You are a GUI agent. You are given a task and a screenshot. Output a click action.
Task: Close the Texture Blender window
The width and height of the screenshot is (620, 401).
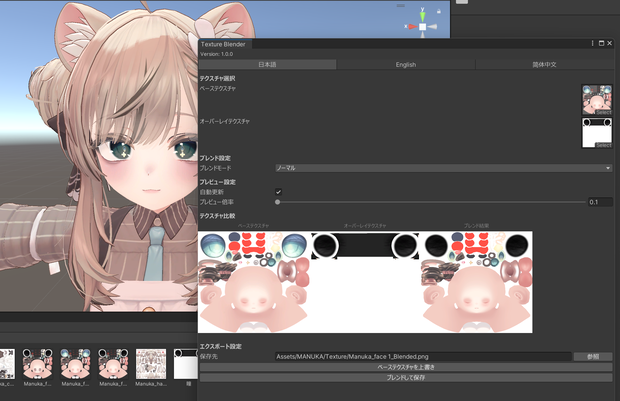coord(610,43)
